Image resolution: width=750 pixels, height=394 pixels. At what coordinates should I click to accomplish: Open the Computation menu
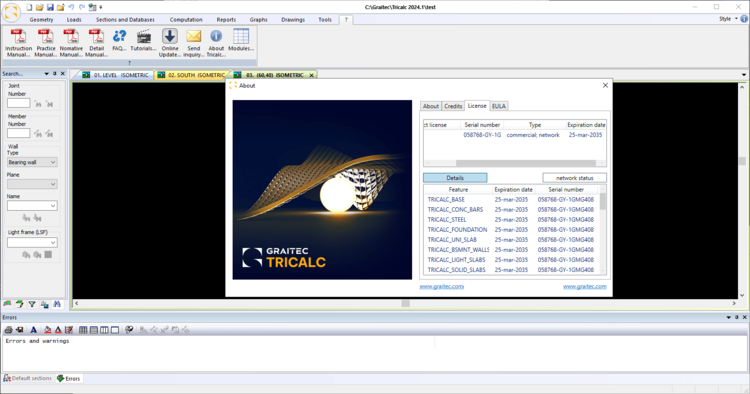click(x=186, y=20)
